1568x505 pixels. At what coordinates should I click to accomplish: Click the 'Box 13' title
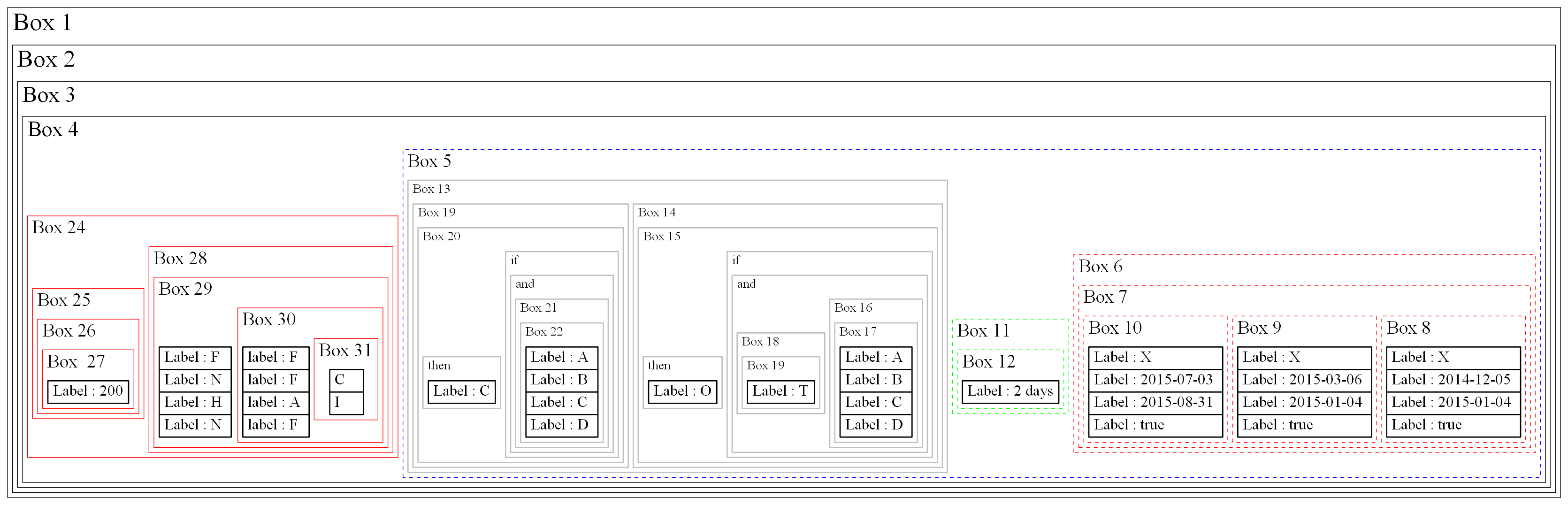[x=432, y=189]
